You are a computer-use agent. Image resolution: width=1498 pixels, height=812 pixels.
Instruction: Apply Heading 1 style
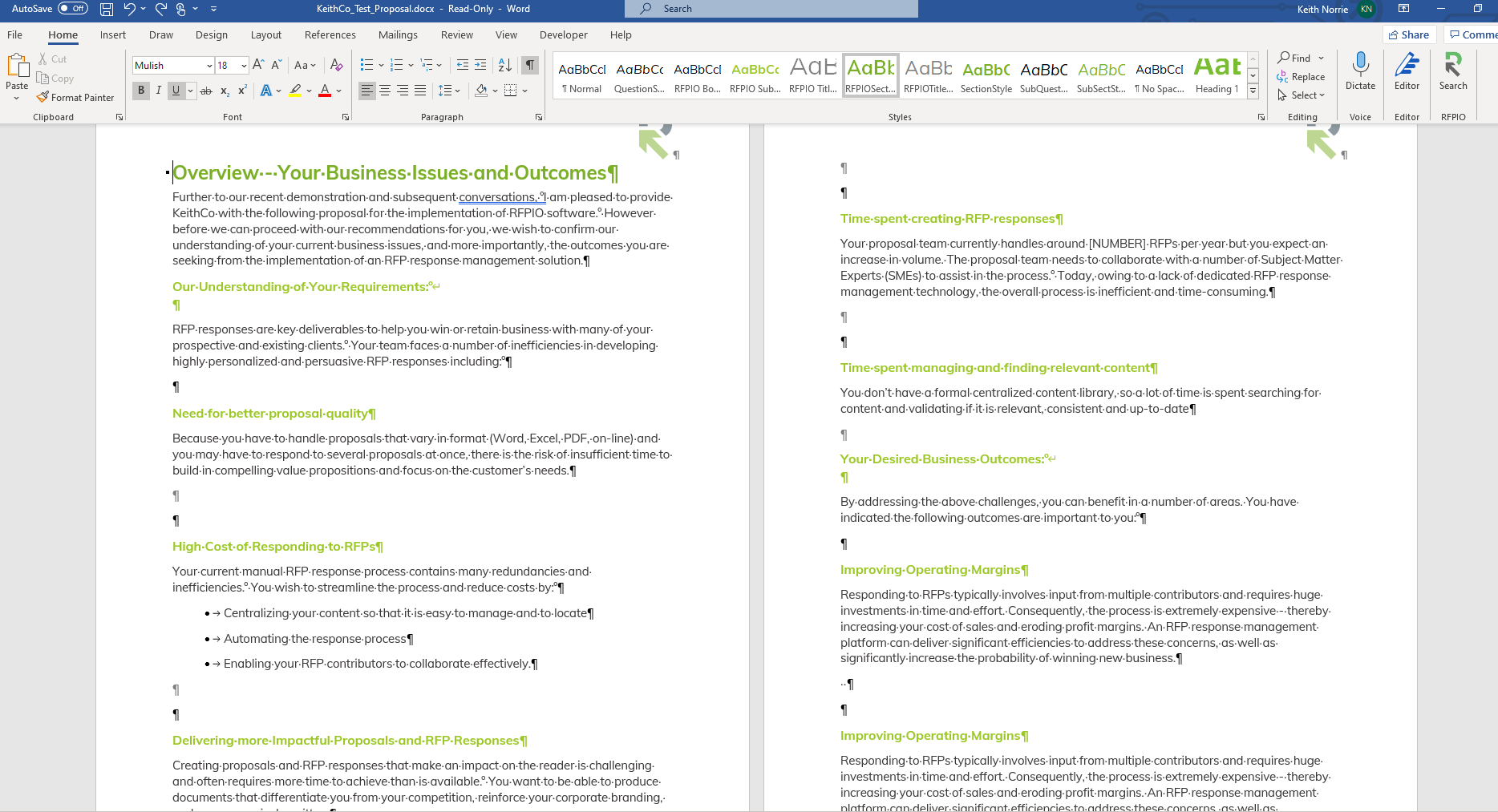coord(1217,76)
